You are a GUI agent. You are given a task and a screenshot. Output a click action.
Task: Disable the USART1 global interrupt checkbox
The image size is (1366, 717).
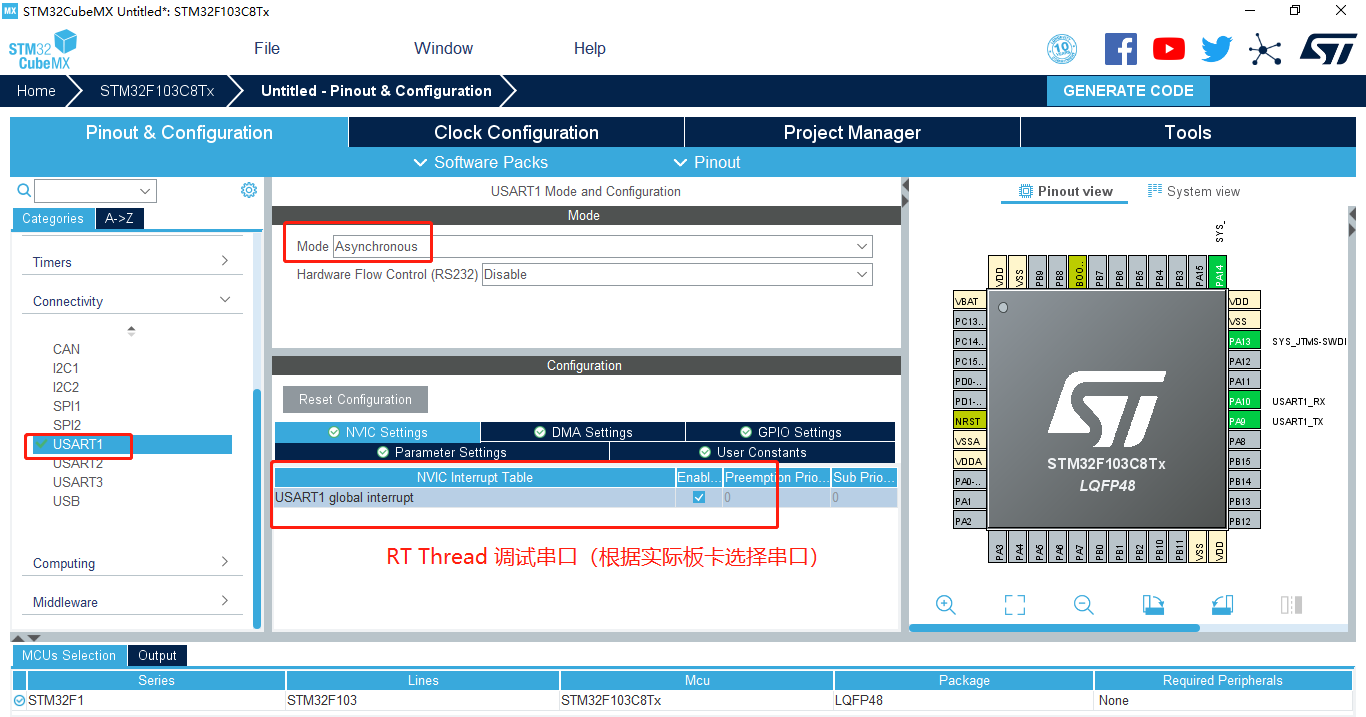tap(699, 497)
